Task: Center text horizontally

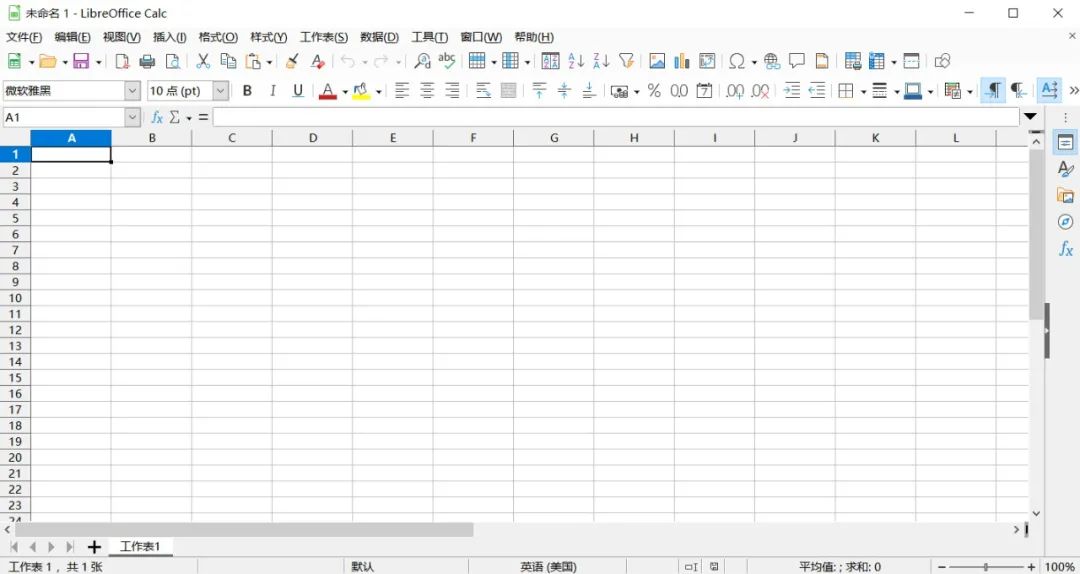Action: [x=427, y=90]
